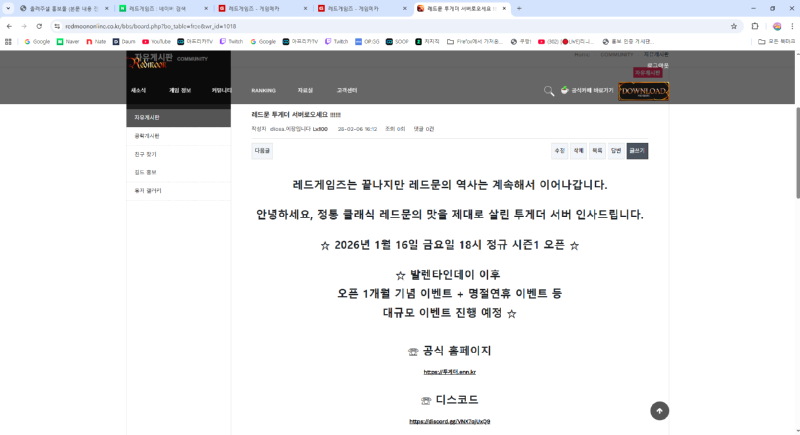Image resolution: width=800 pixels, height=435 pixels.
Task: Open the RANKING menu item
Action: pyautogui.click(x=263, y=90)
